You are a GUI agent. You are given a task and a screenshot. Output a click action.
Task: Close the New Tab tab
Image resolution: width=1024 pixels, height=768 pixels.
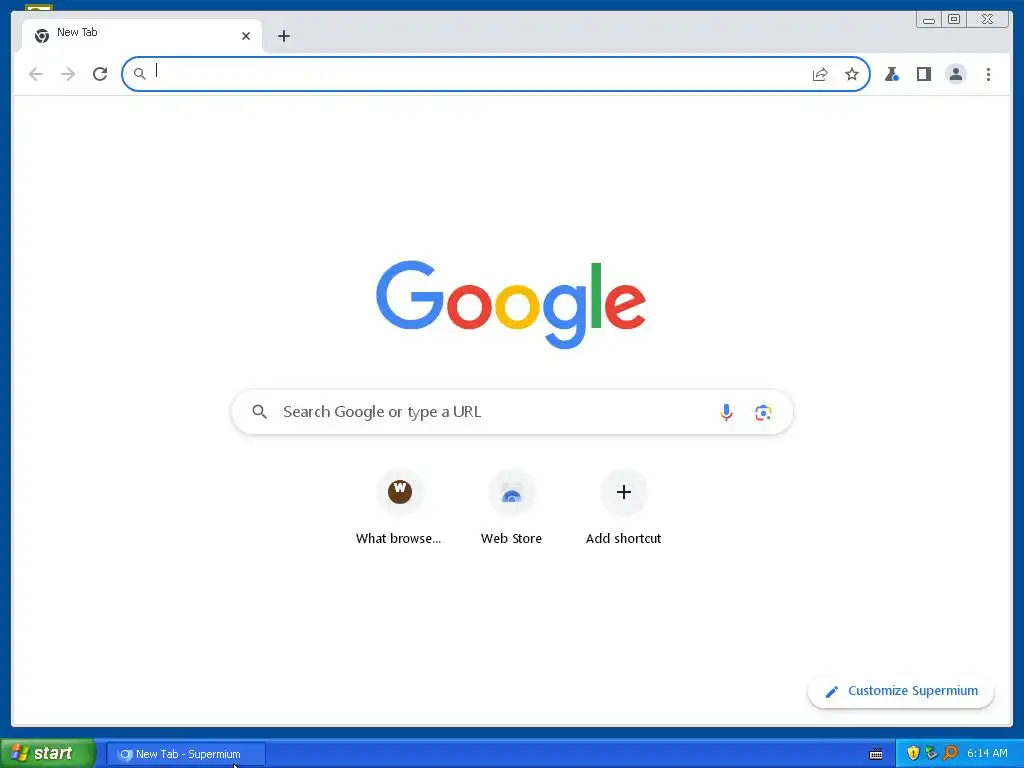pyautogui.click(x=246, y=36)
